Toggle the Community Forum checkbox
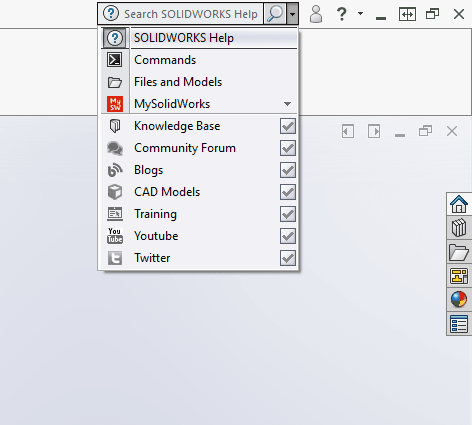The height and width of the screenshot is (425, 472). pos(288,148)
